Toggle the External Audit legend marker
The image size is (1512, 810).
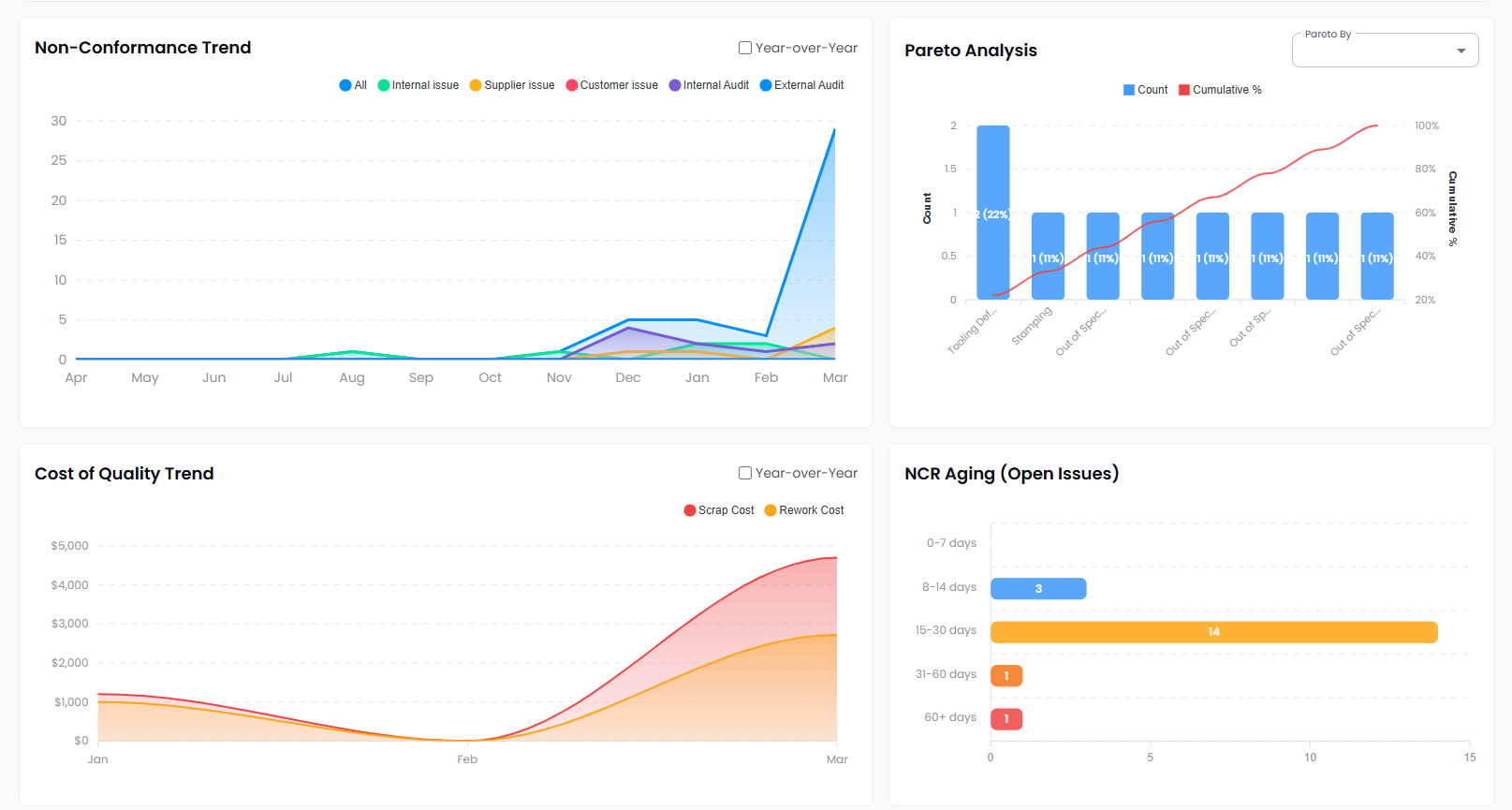(x=766, y=85)
